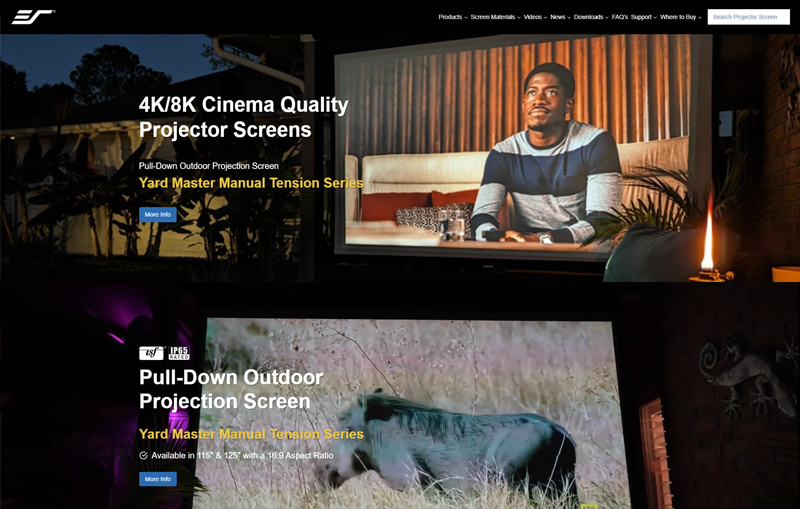This screenshot has width=800, height=509.
Task: Open the News dropdown menu
Action: [560, 17]
